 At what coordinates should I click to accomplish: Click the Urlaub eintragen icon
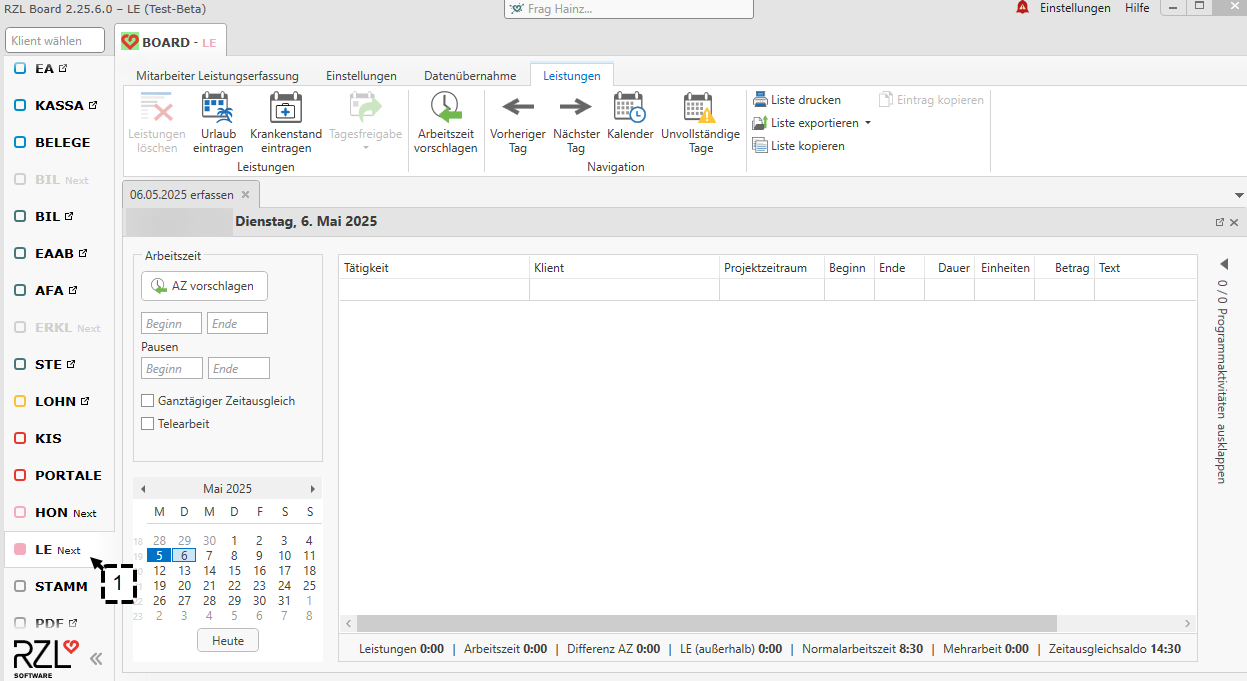point(216,108)
